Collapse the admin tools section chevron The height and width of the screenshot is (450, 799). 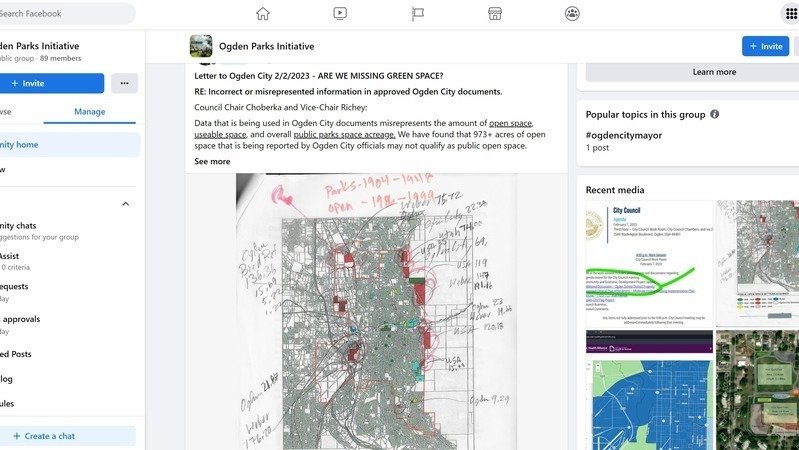tap(125, 204)
